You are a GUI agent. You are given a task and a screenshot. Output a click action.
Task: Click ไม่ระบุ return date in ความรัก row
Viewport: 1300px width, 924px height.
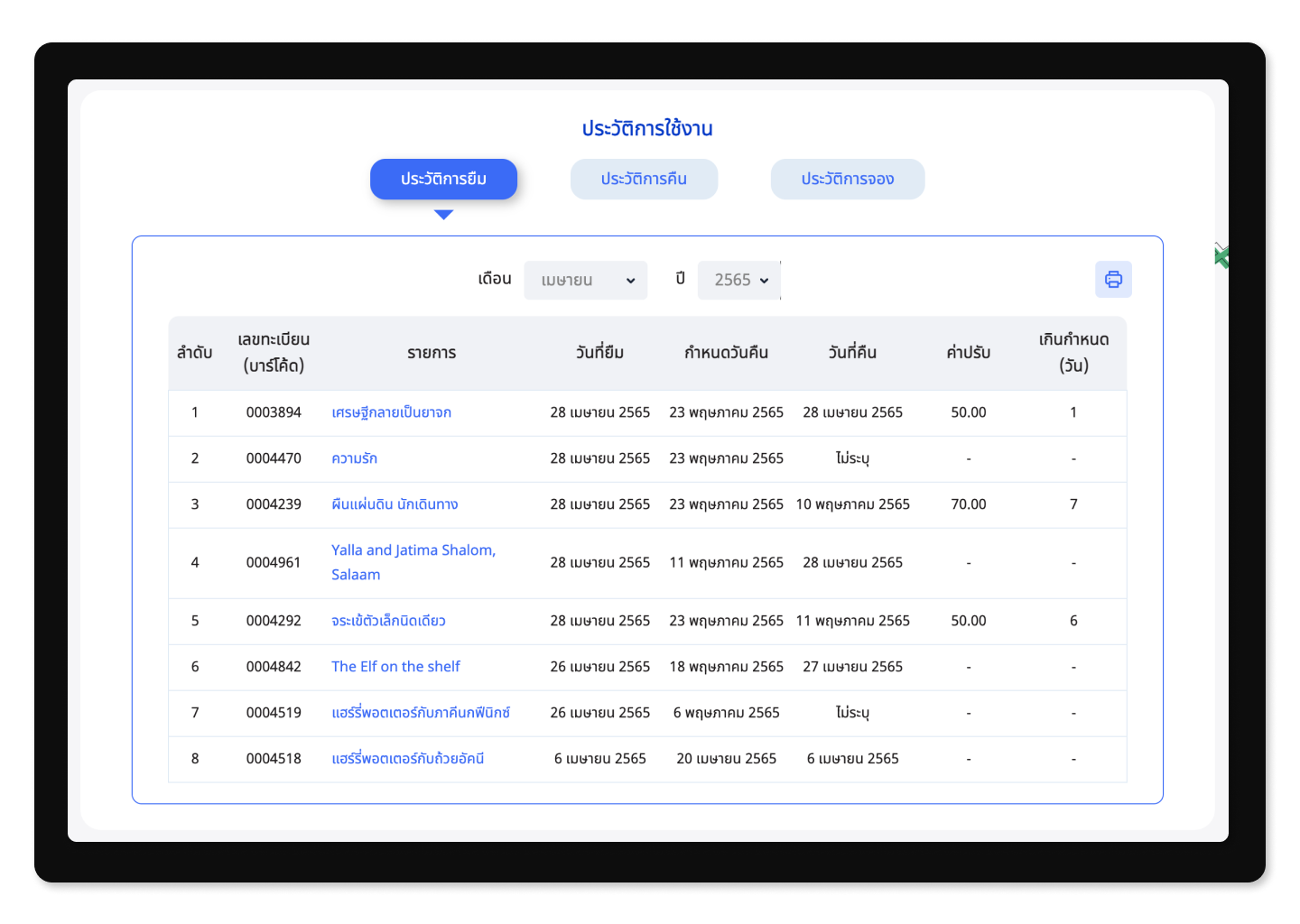853,458
